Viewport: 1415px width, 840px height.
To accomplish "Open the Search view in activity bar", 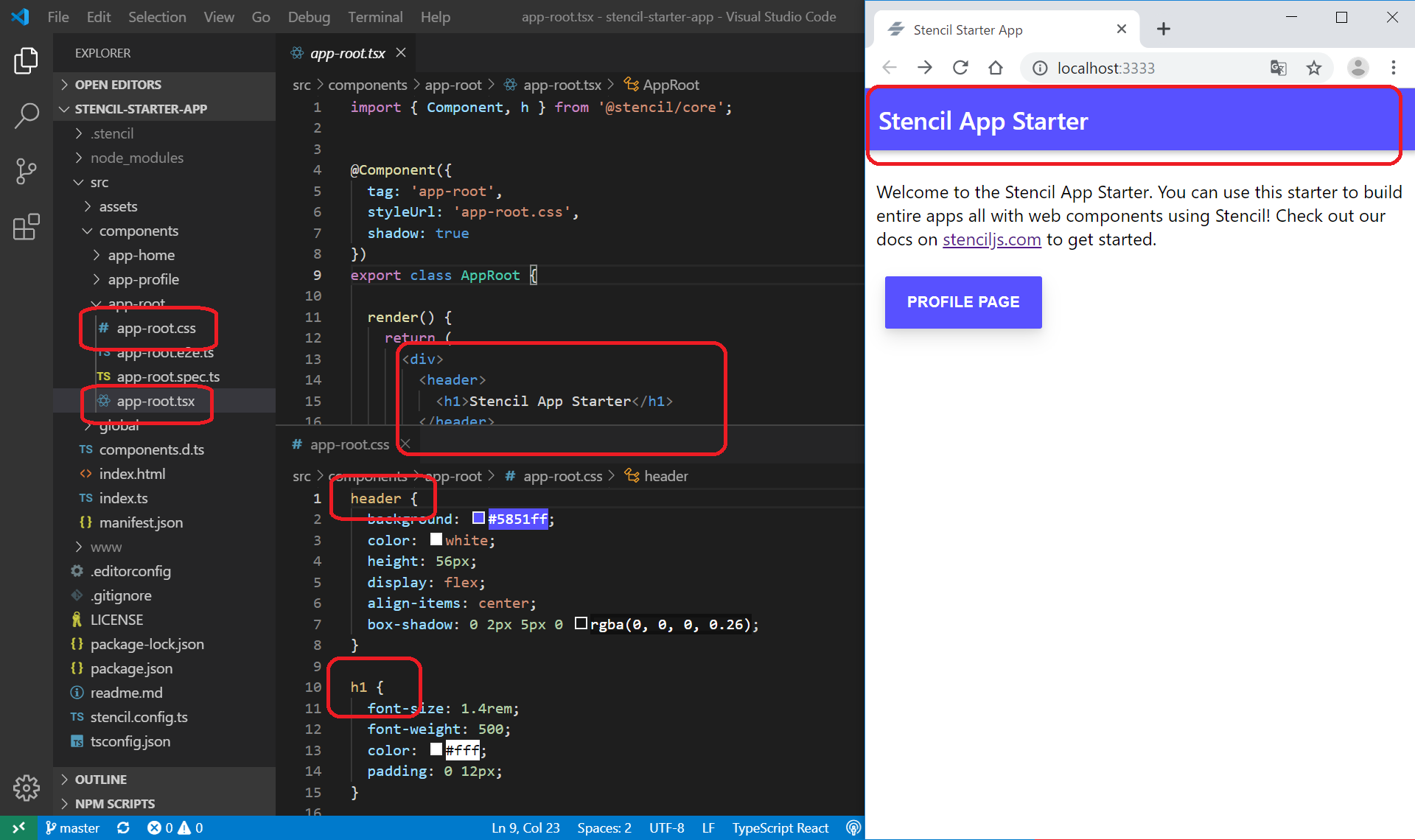I will (26, 116).
